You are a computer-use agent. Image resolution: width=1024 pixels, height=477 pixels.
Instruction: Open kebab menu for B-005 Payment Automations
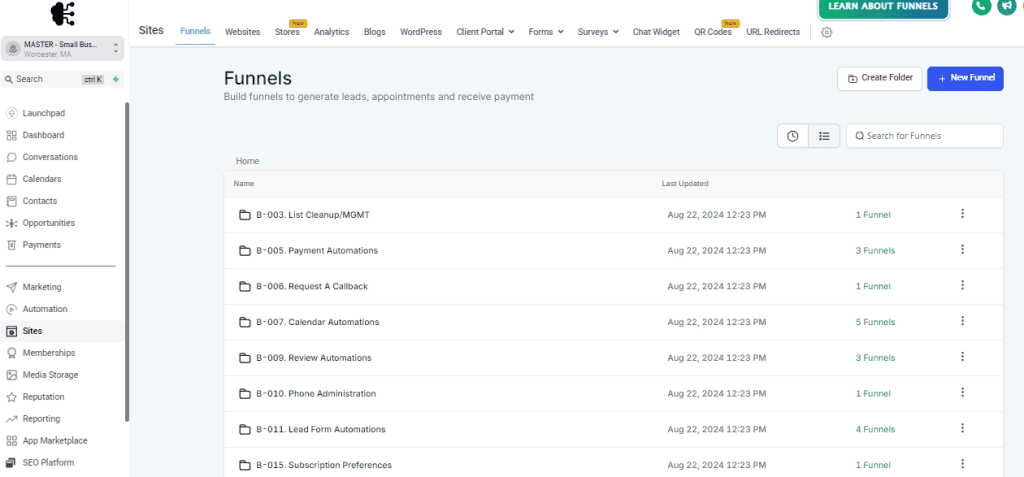point(962,250)
